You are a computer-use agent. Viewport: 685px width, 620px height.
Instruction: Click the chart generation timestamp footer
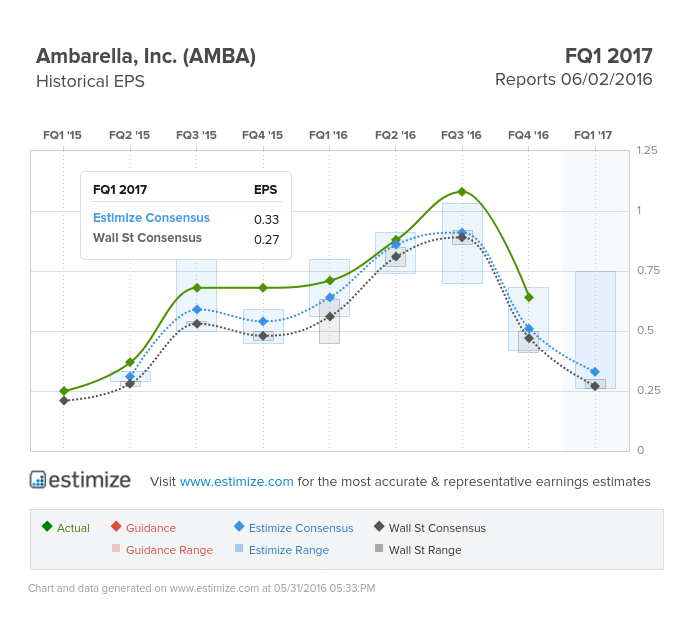201,588
